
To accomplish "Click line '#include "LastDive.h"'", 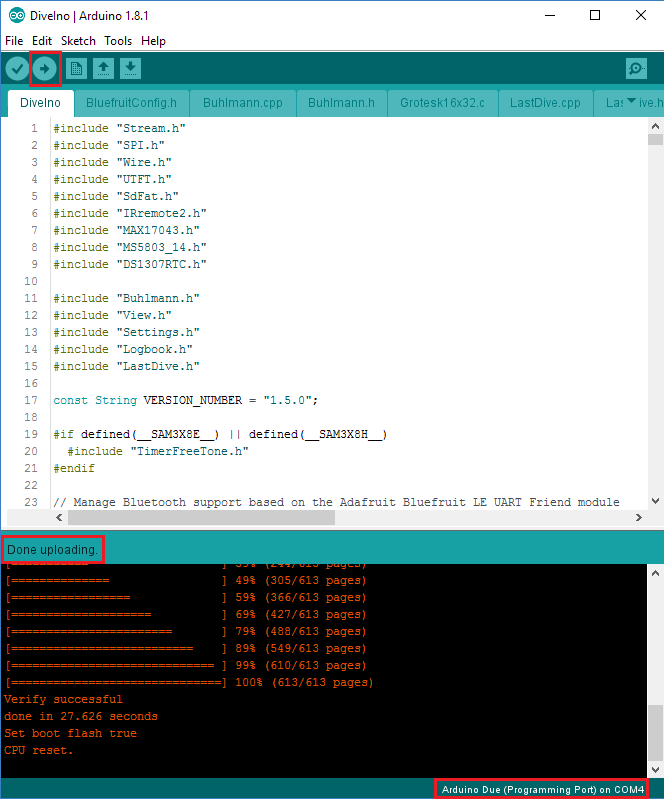I will pyautogui.click(x=126, y=366).
